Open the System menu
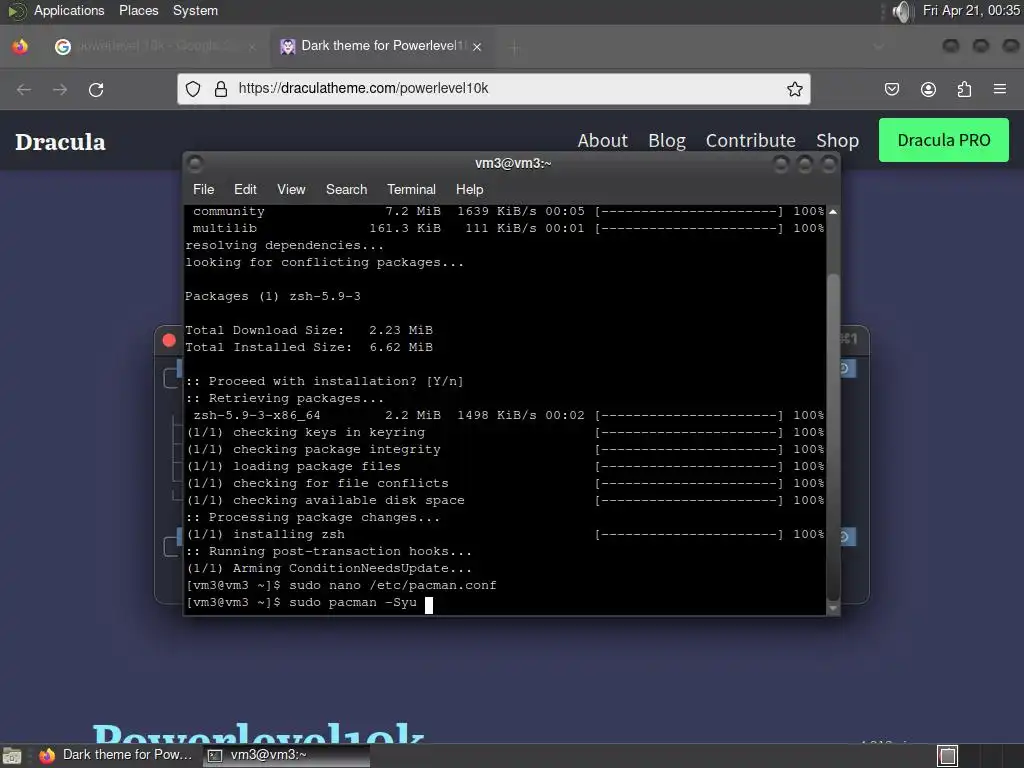The image size is (1024, 768). coord(195,10)
